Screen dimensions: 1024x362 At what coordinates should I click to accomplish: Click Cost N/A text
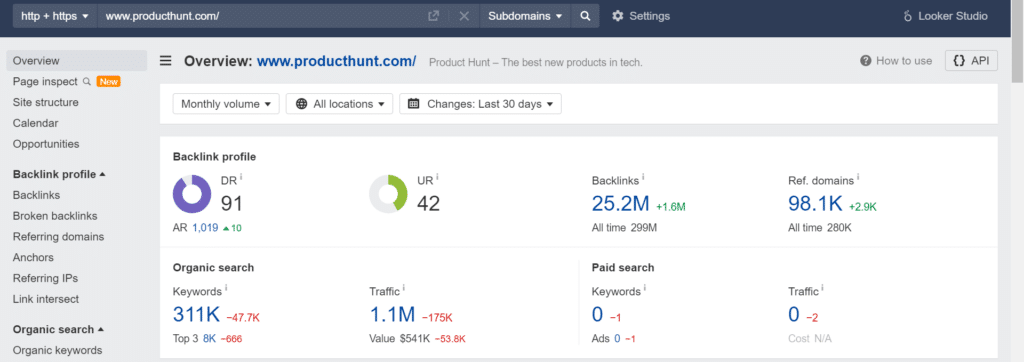[x=810, y=339]
